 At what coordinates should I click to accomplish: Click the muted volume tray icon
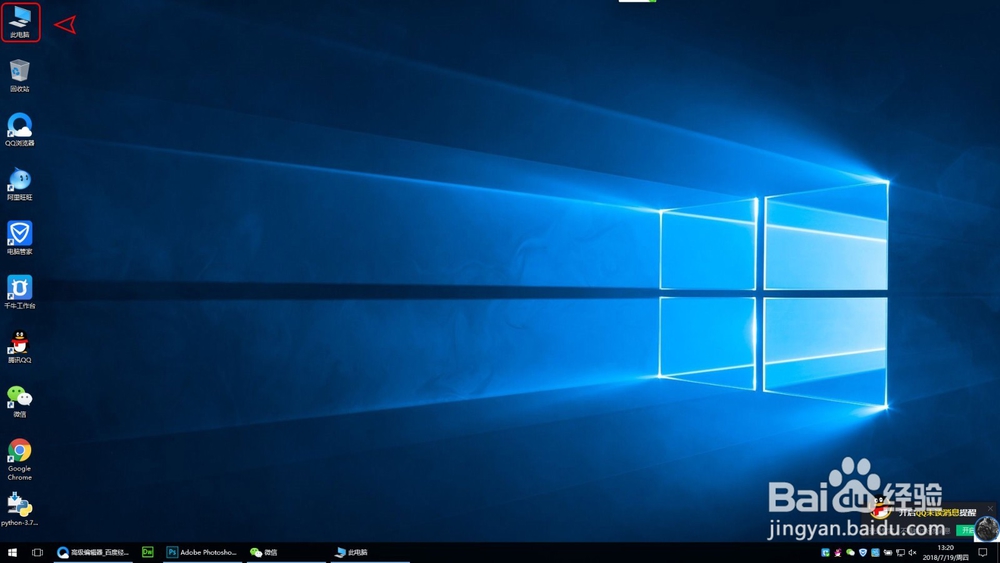point(913,552)
